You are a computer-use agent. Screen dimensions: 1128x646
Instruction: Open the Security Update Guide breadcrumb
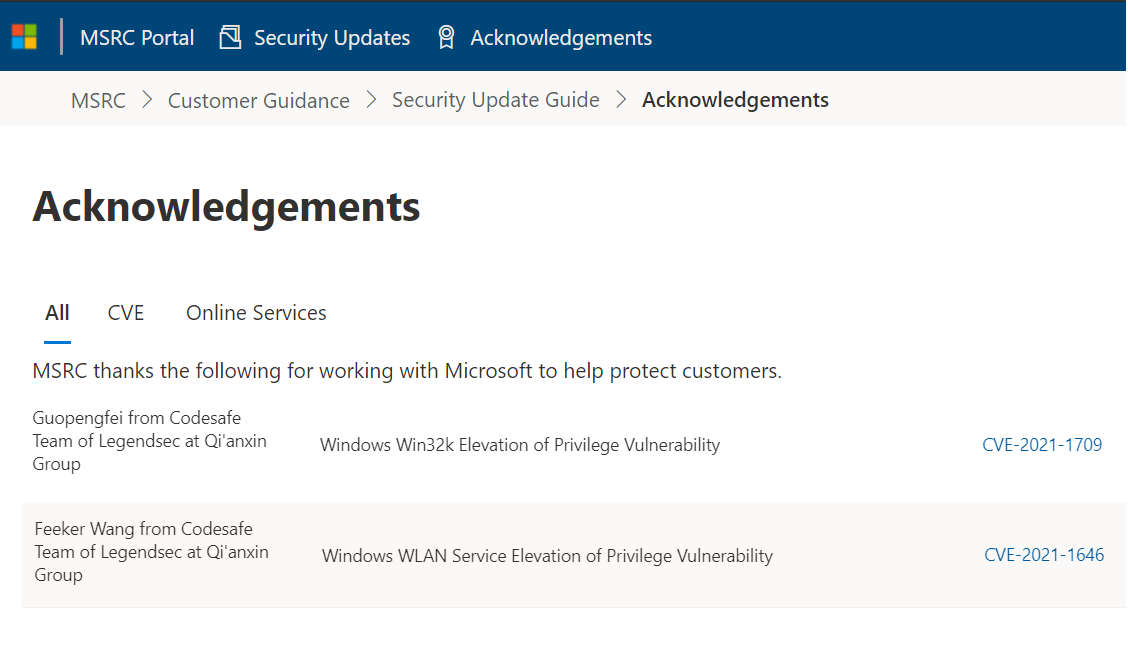point(496,100)
